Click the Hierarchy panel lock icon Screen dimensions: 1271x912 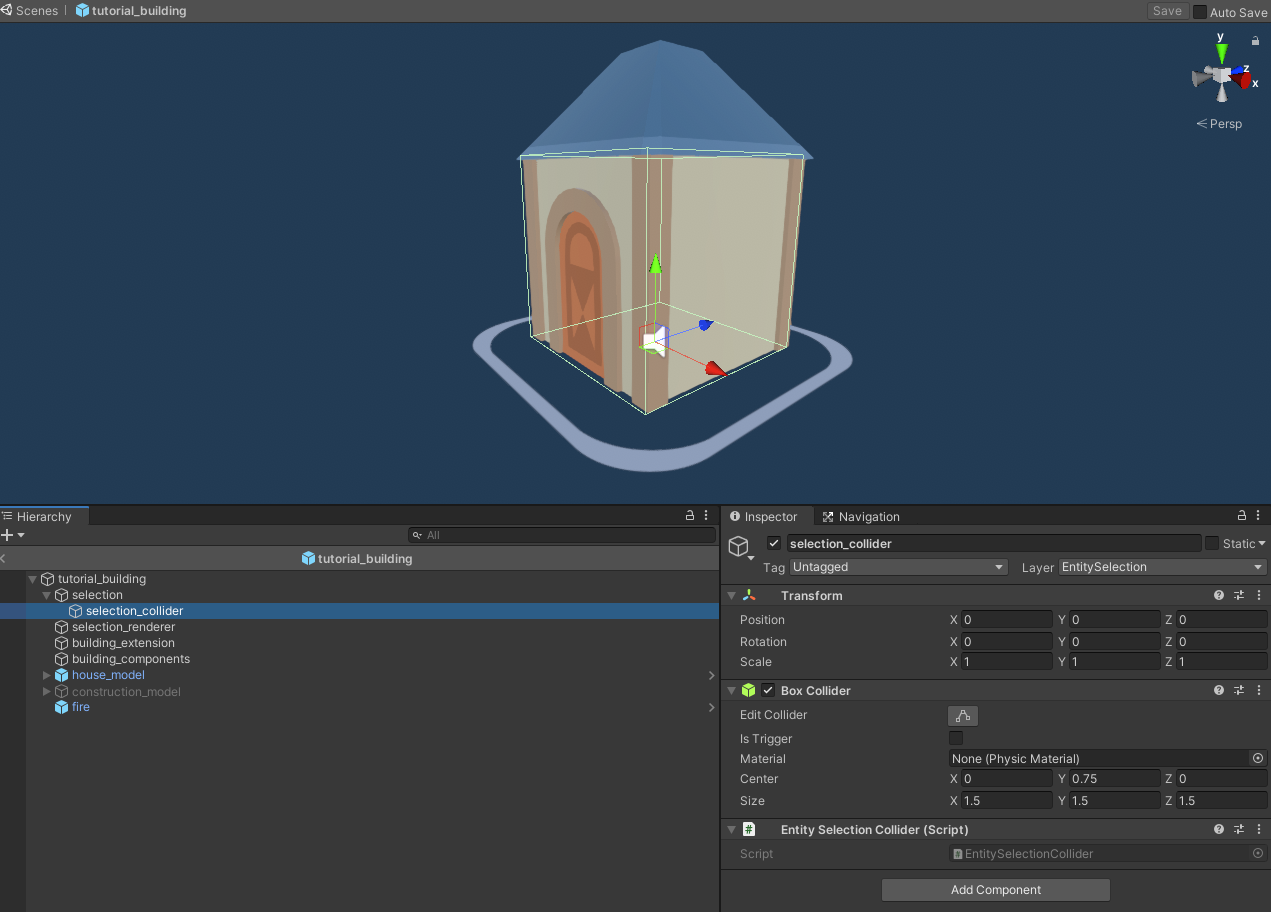click(x=689, y=516)
